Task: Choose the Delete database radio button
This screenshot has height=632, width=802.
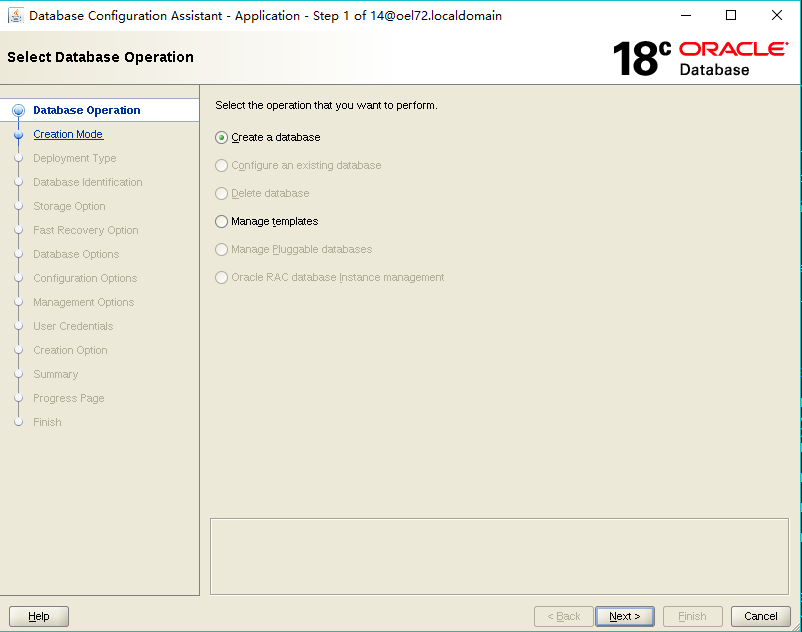Action: pos(262,193)
